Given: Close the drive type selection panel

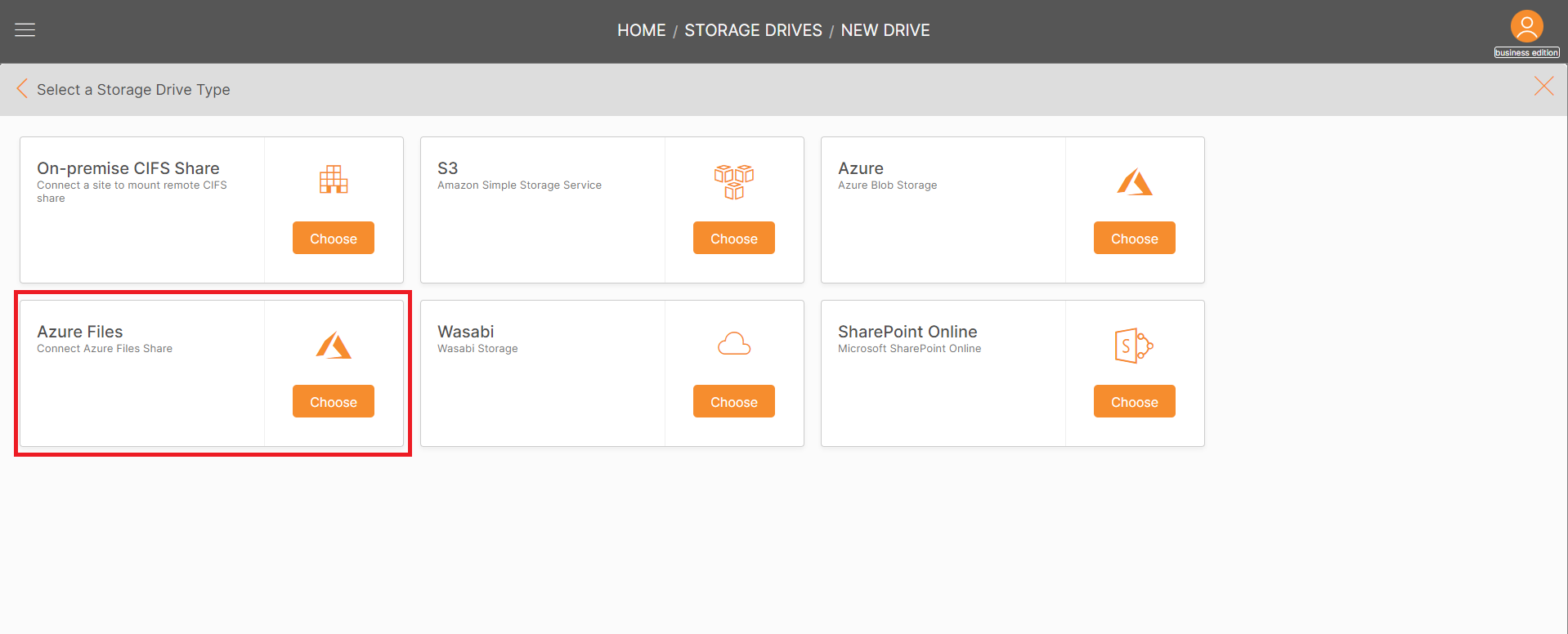Looking at the screenshot, I should [1543, 87].
